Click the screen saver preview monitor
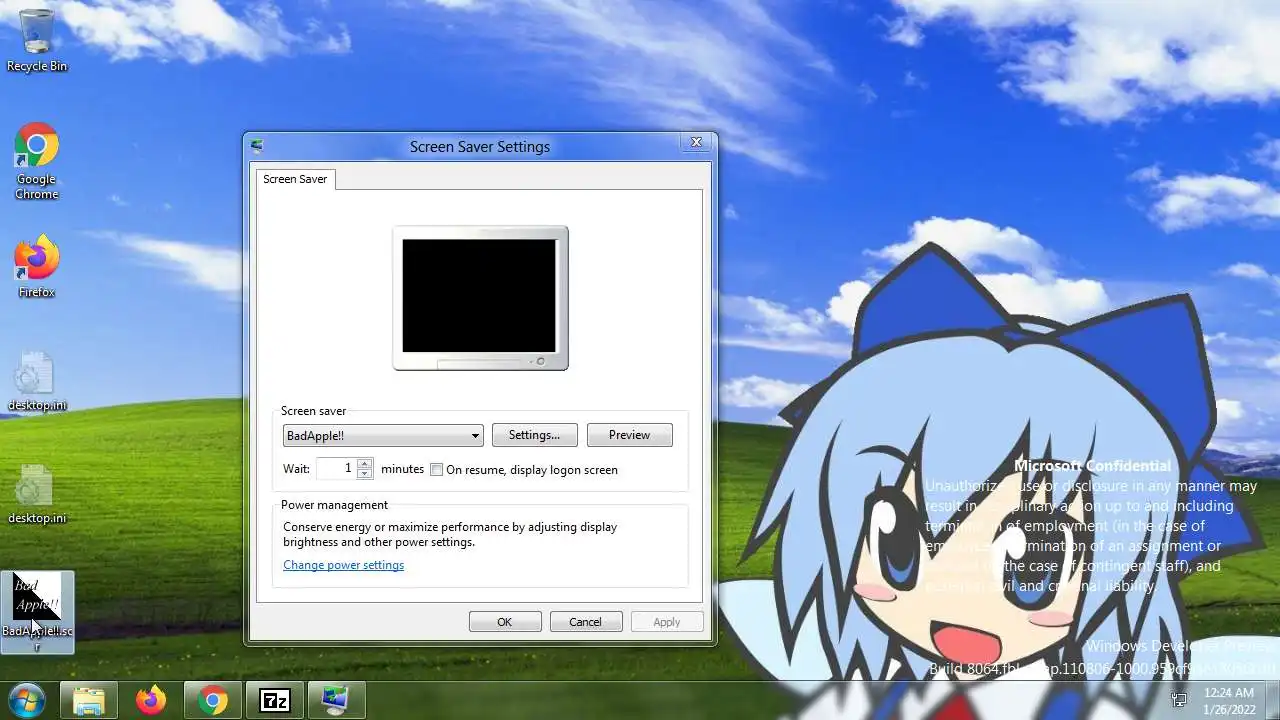This screenshot has width=1280, height=720. point(480,297)
